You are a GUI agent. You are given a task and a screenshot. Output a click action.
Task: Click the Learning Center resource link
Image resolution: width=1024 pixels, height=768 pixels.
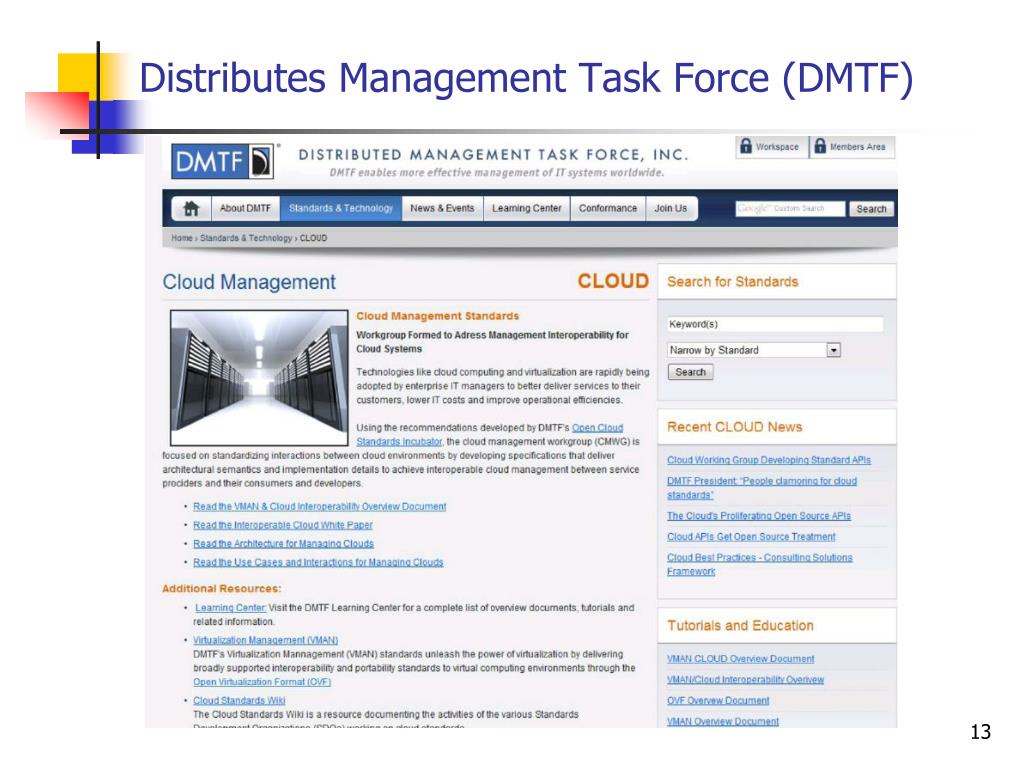(230, 608)
